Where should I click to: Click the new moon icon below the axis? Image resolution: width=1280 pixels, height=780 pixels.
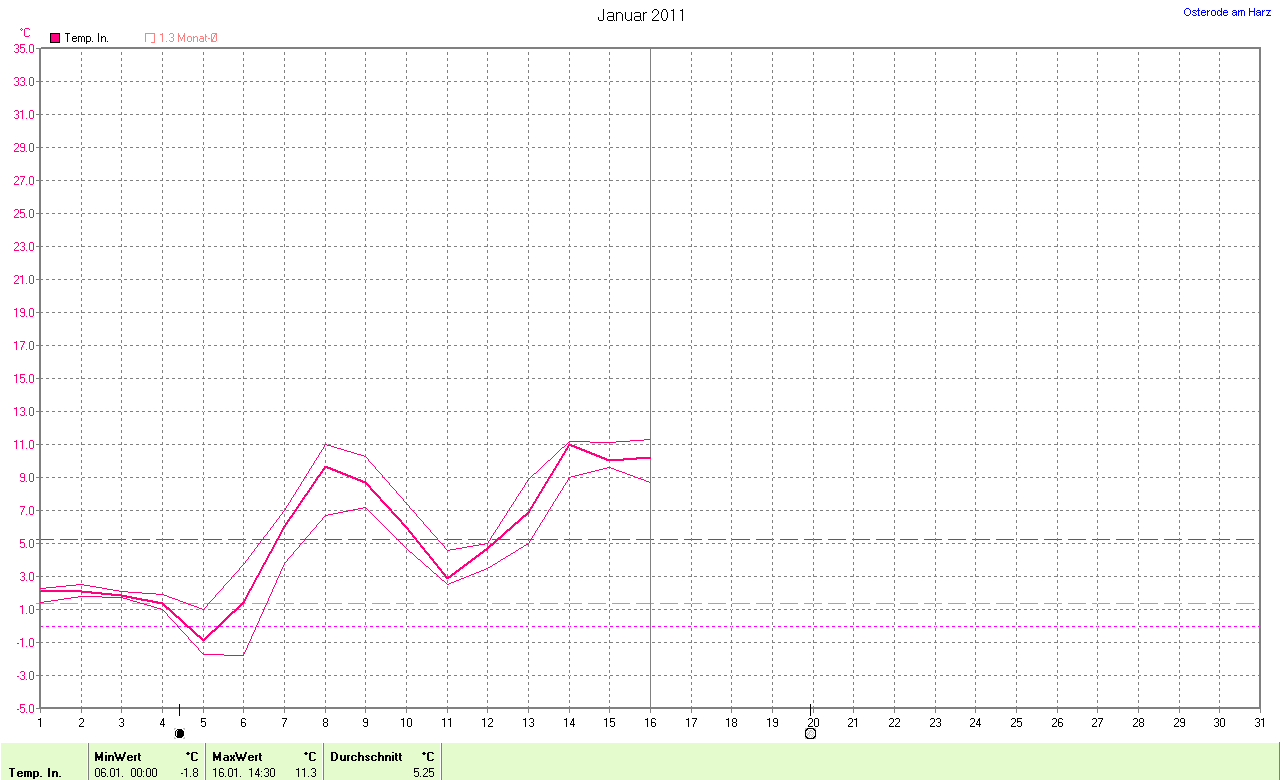click(x=180, y=733)
